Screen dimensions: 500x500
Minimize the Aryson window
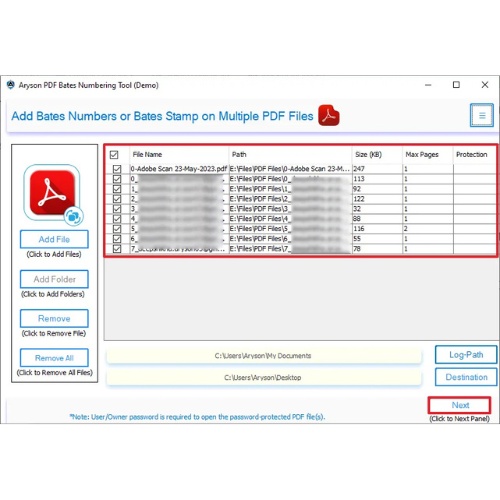tap(428, 85)
